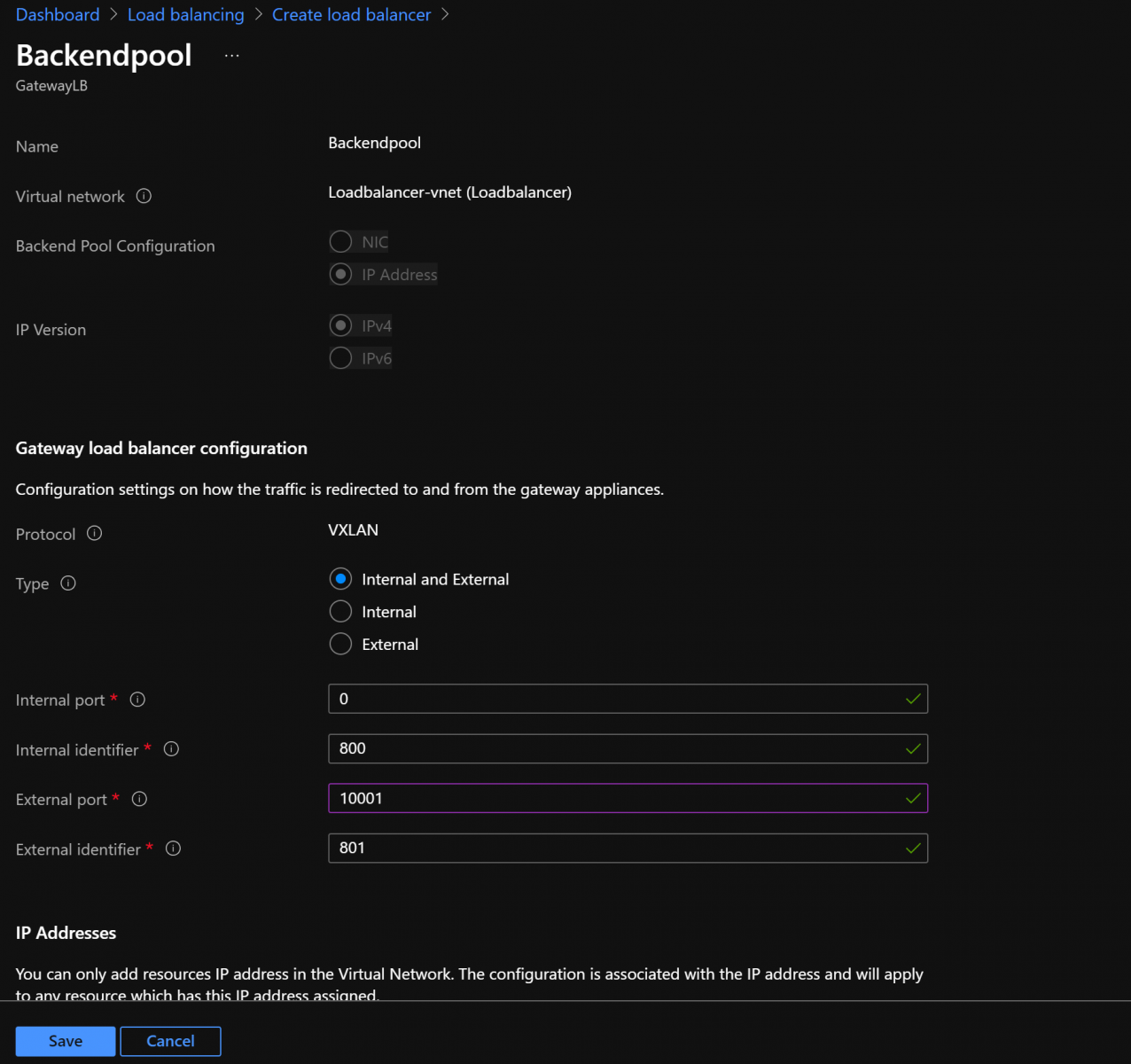Select the Internal and External type option
The image size is (1131, 1064).
[341, 579]
